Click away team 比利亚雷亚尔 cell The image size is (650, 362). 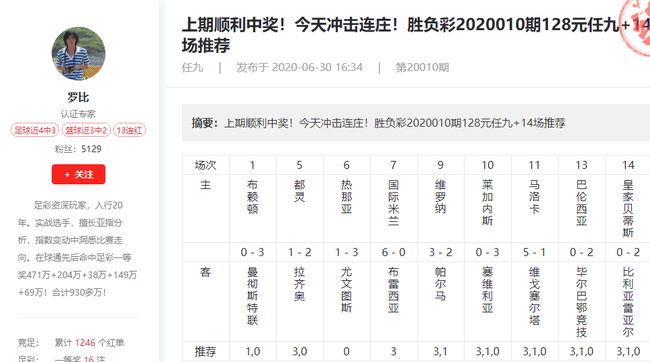coord(628,302)
